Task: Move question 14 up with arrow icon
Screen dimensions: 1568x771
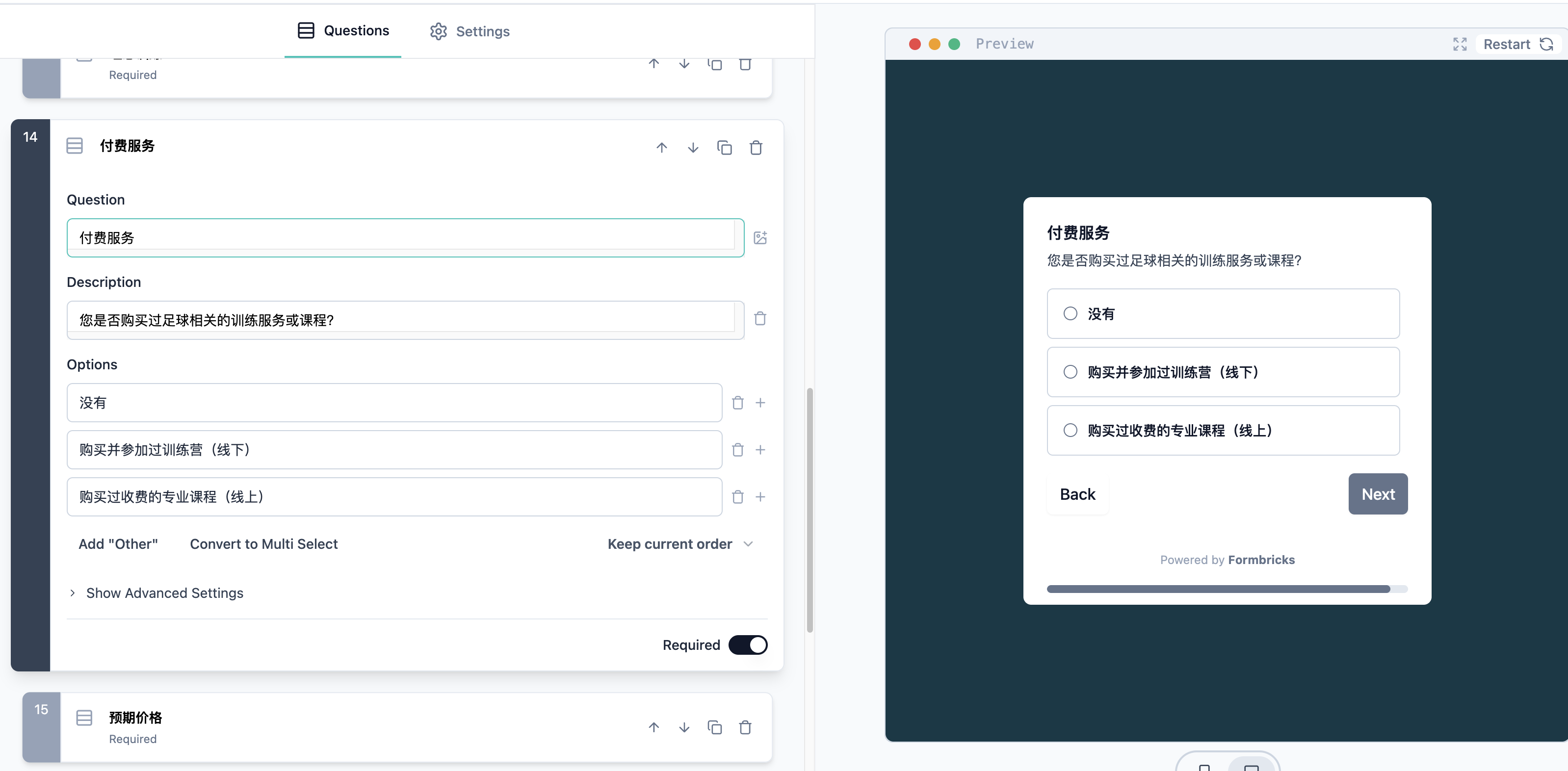Action: tap(662, 148)
